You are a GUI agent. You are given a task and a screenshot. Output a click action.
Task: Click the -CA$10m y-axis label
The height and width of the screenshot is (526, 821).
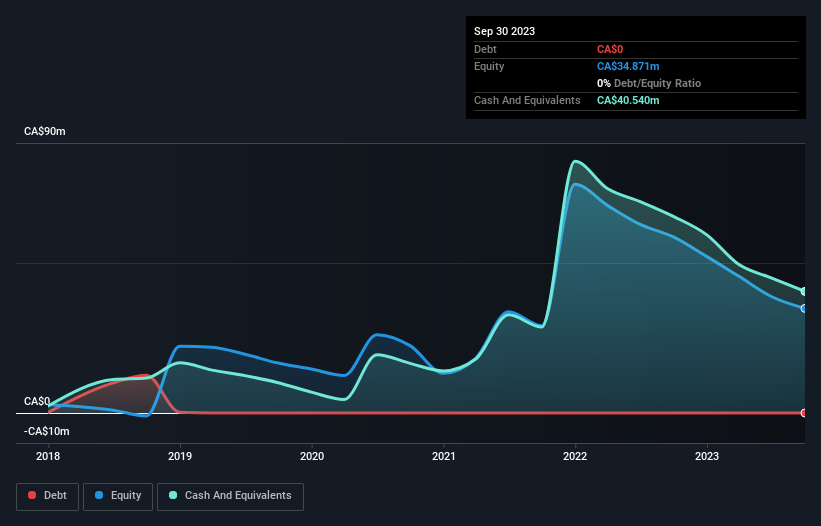coord(47,431)
